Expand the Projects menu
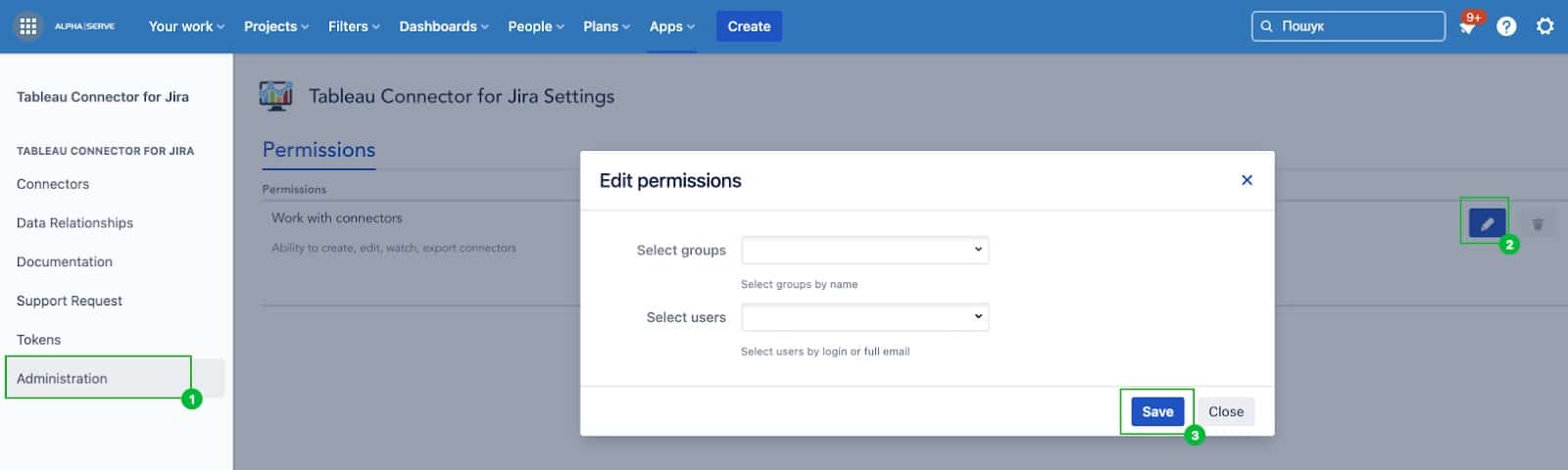 276,26
